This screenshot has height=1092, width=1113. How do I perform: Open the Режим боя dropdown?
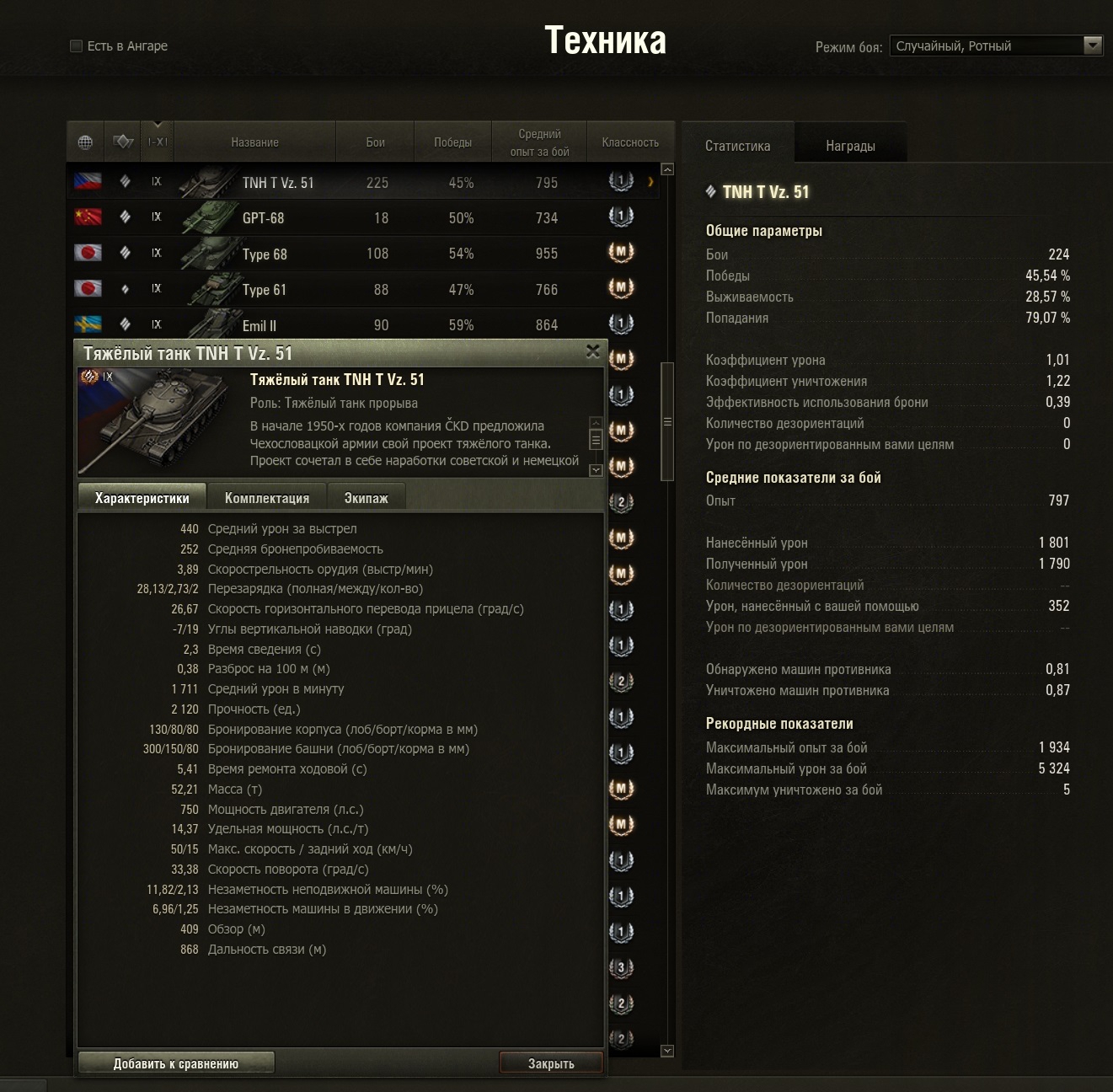[x=996, y=45]
